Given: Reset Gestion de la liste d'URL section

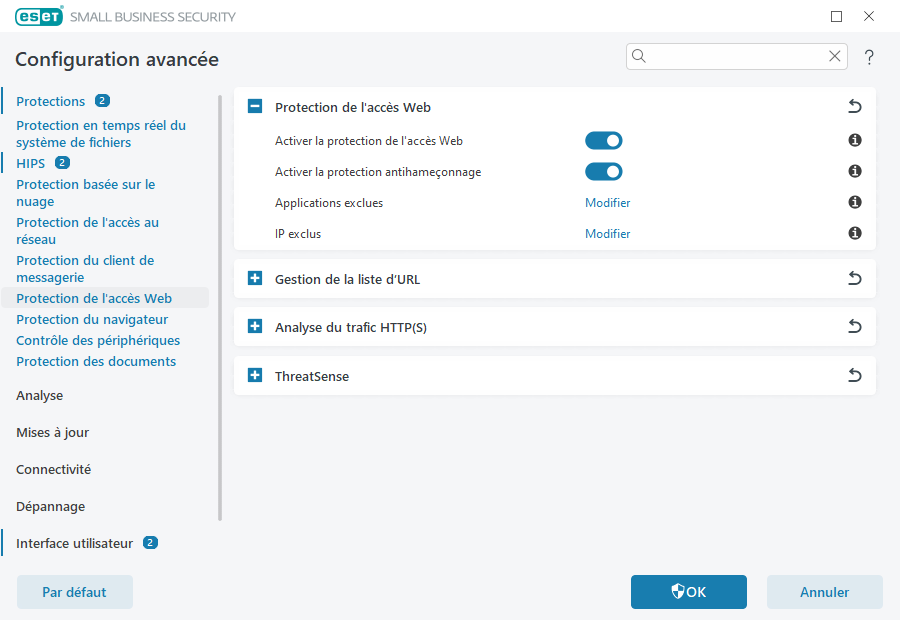Looking at the screenshot, I should point(855,279).
